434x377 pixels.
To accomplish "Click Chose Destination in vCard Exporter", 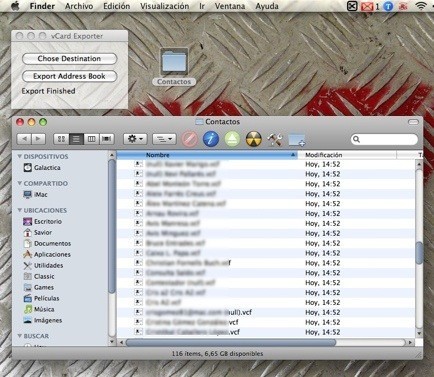I will point(69,59).
